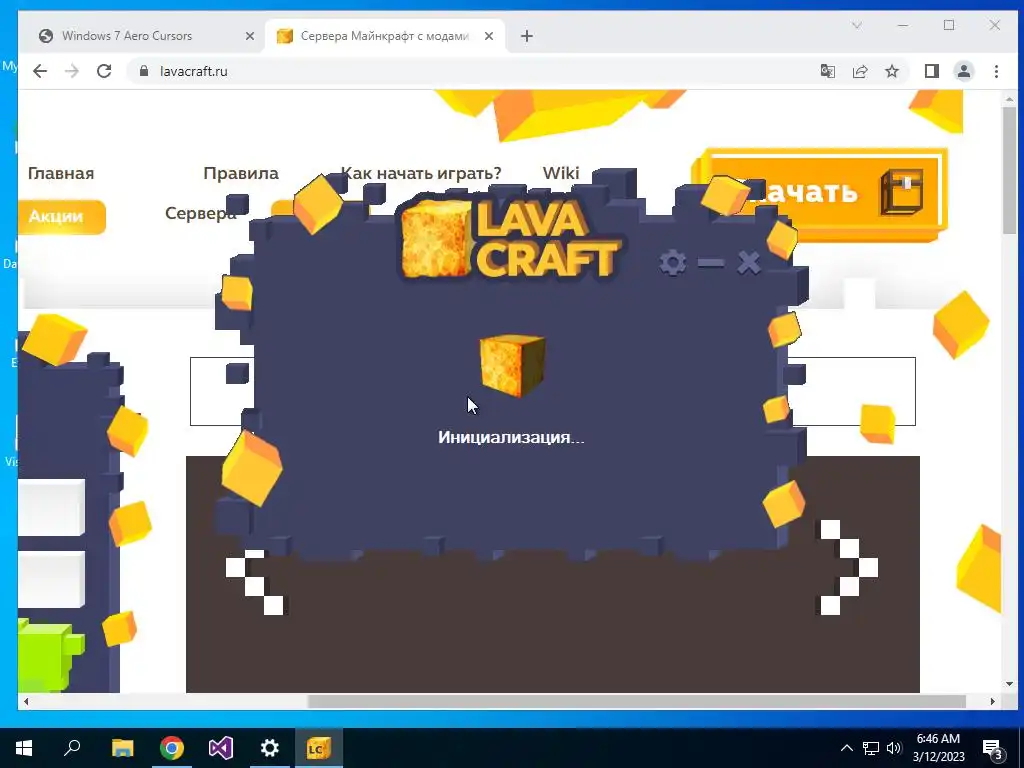The image size is (1024, 768).
Task: Open Главная menu item
Action: pyautogui.click(x=61, y=173)
